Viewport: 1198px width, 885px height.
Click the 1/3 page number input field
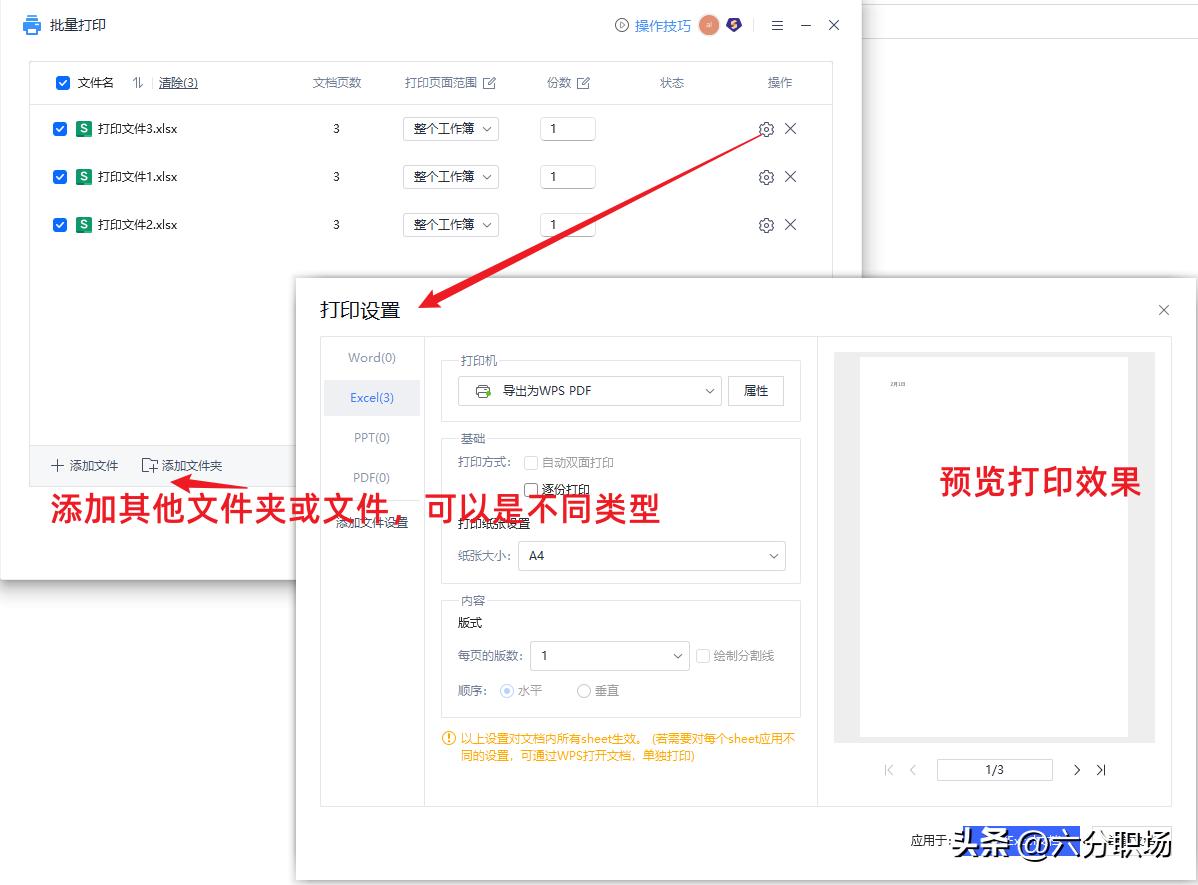994,769
